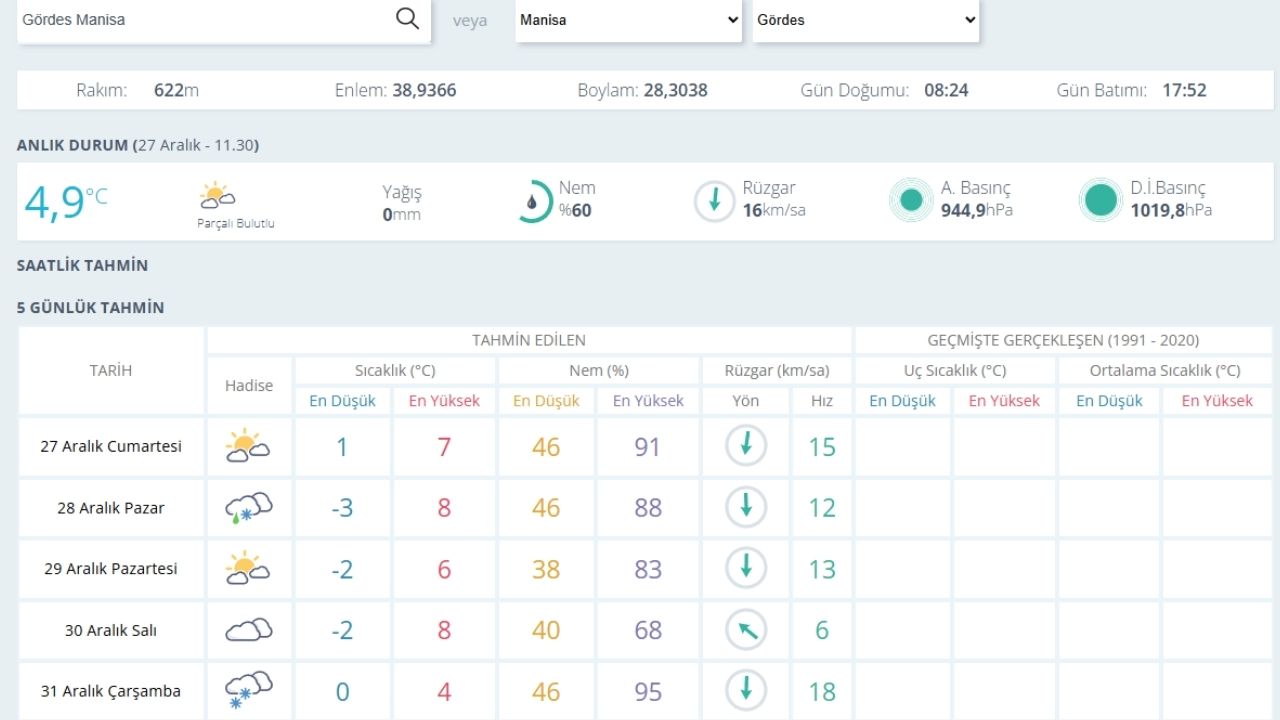Image resolution: width=1280 pixels, height=720 pixels.
Task: Expand the SAATLİK TAHMİN section
Action: (82, 265)
